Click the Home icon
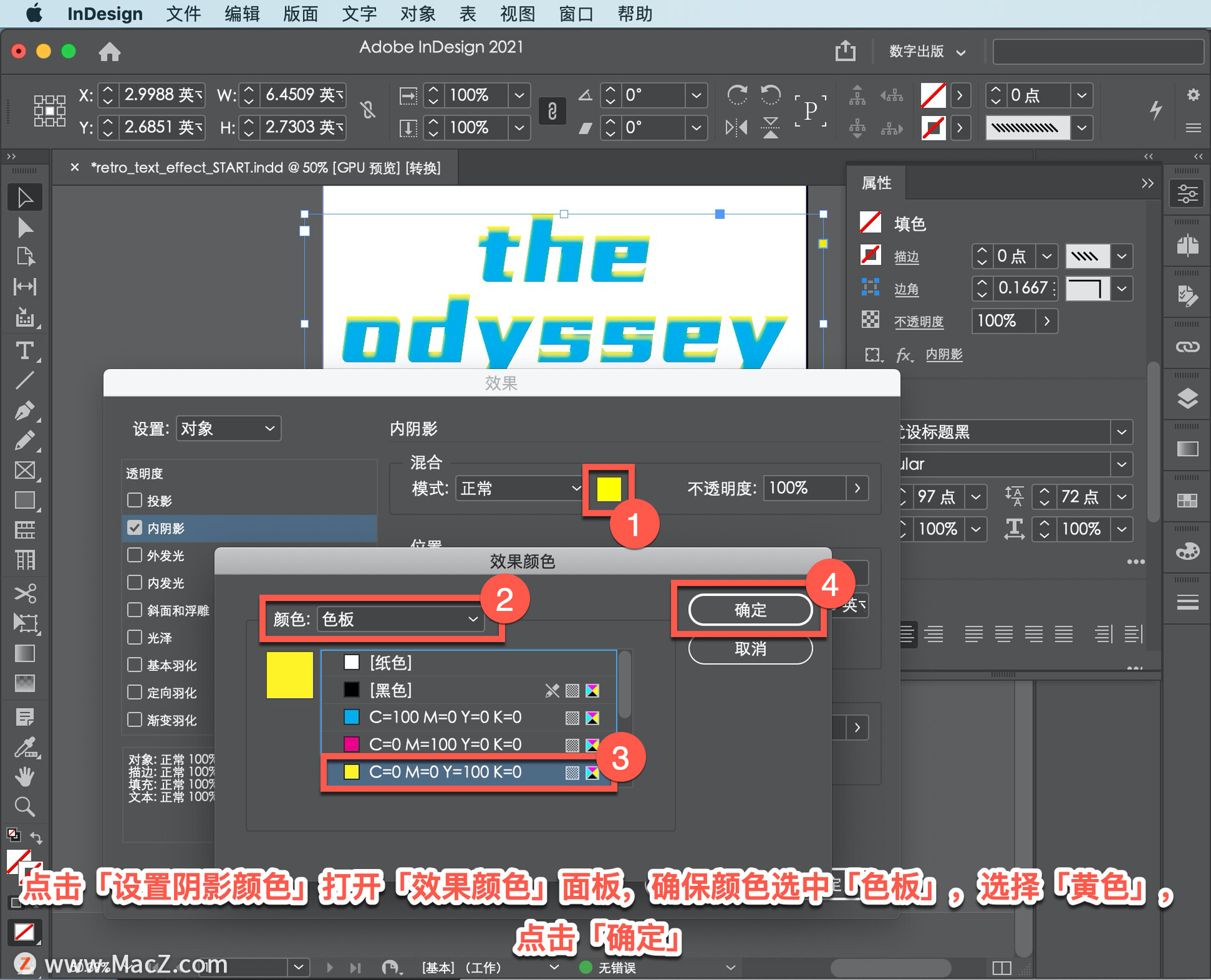Screen dimensions: 1211x980 pos(110,51)
